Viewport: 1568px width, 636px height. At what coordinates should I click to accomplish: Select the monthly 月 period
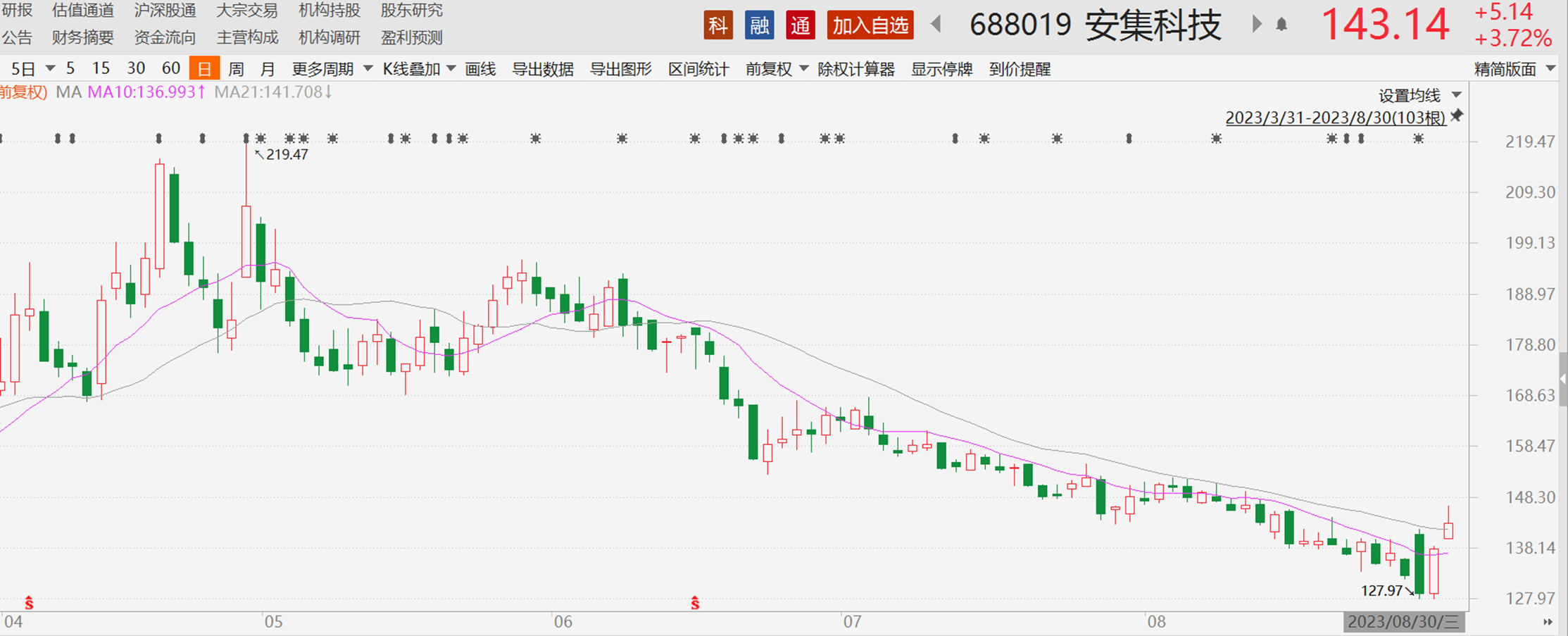(x=268, y=69)
